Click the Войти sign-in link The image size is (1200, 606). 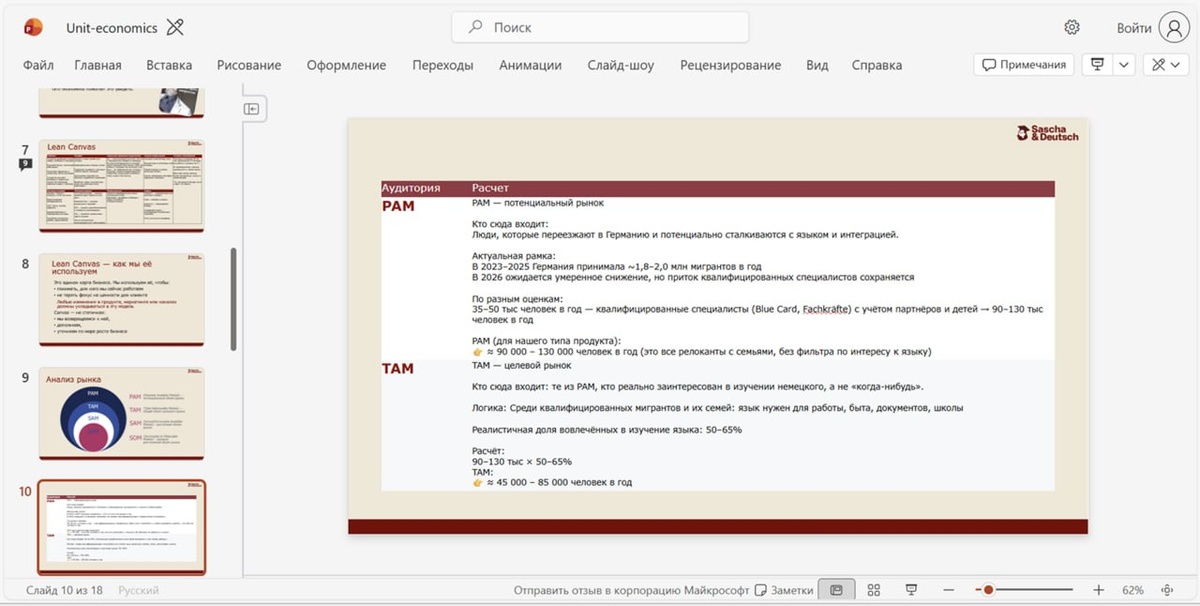click(x=1135, y=28)
